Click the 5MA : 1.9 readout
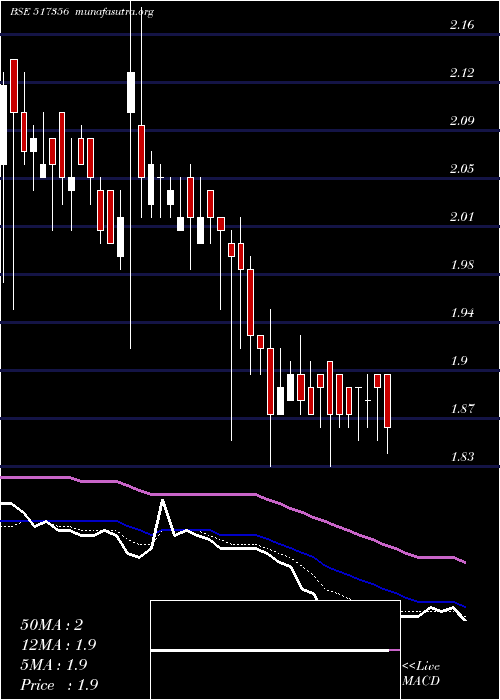Image resolution: width=500 pixels, height=700 pixels. pos(55,665)
